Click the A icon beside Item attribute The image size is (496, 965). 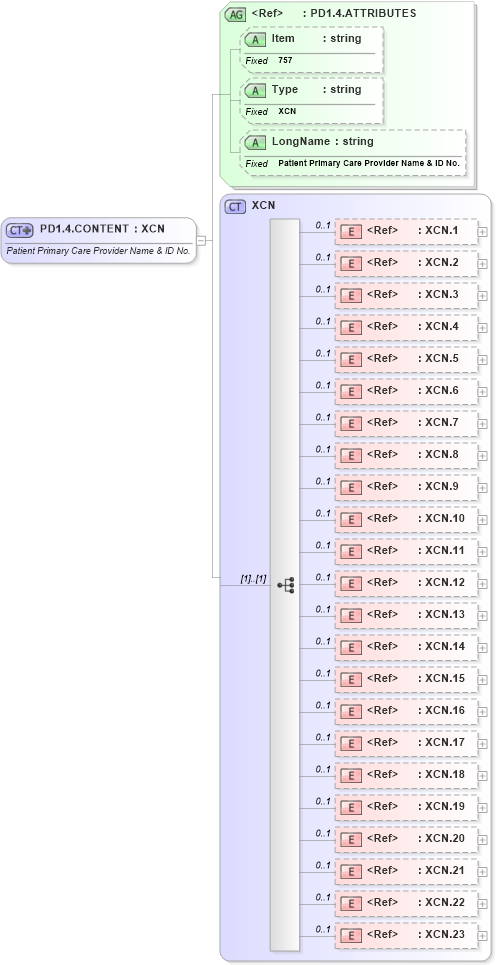(x=255, y=41)
